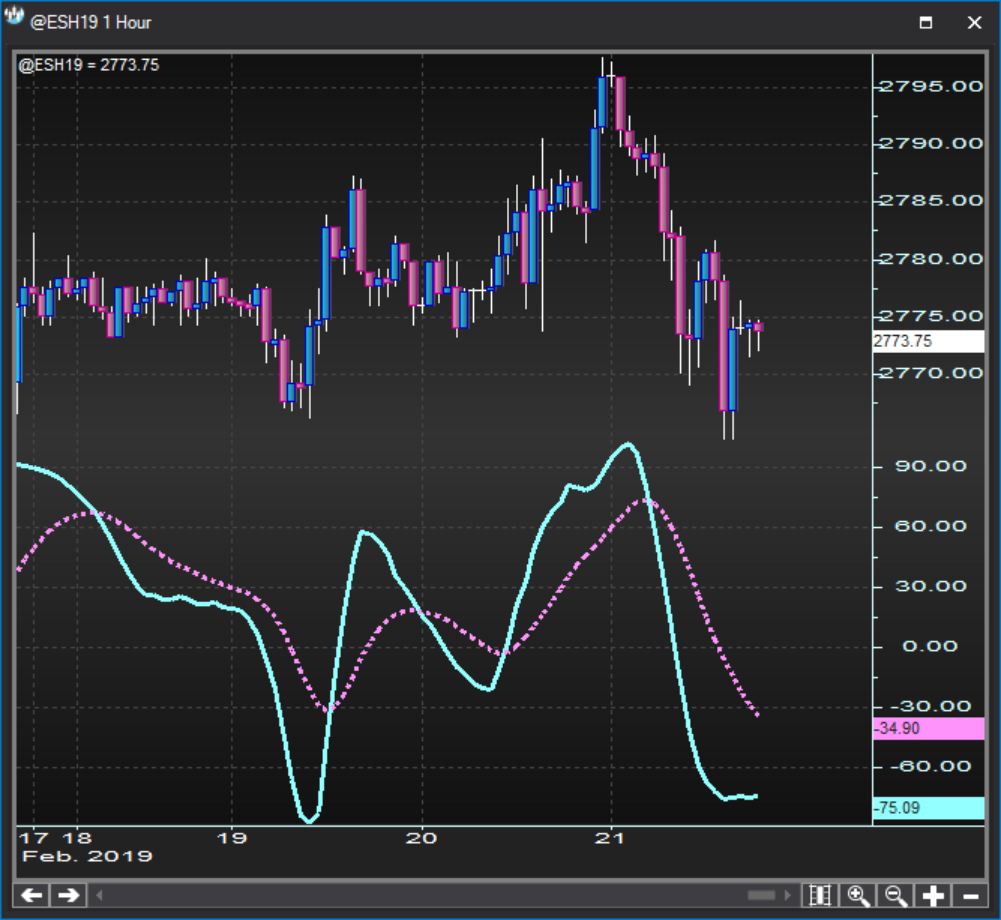The height and width of the screenshot is (920, 1001).
Task: Click the horizontal scrollbar left arrow
Action: click(x=99, y=895)
